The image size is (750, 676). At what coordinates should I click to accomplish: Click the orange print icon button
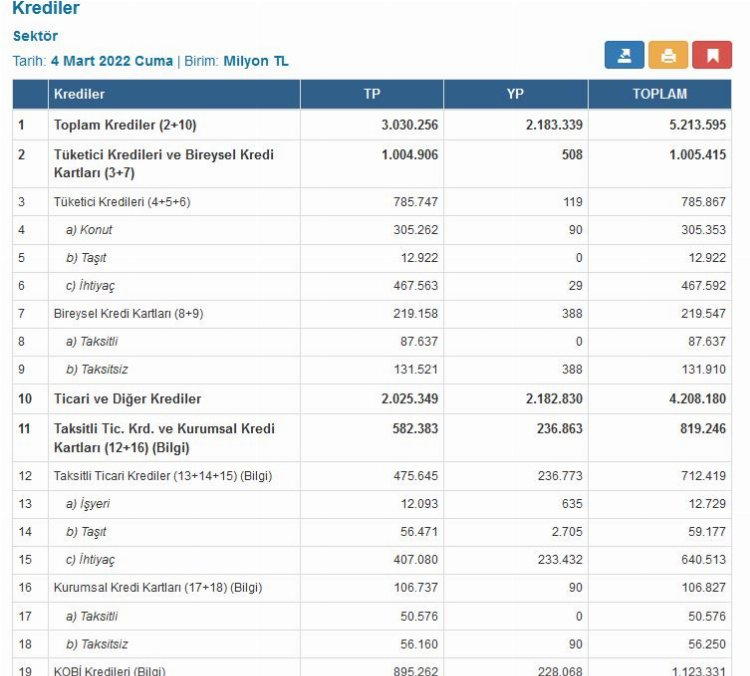pyautogui.click(x=668, y=55)
